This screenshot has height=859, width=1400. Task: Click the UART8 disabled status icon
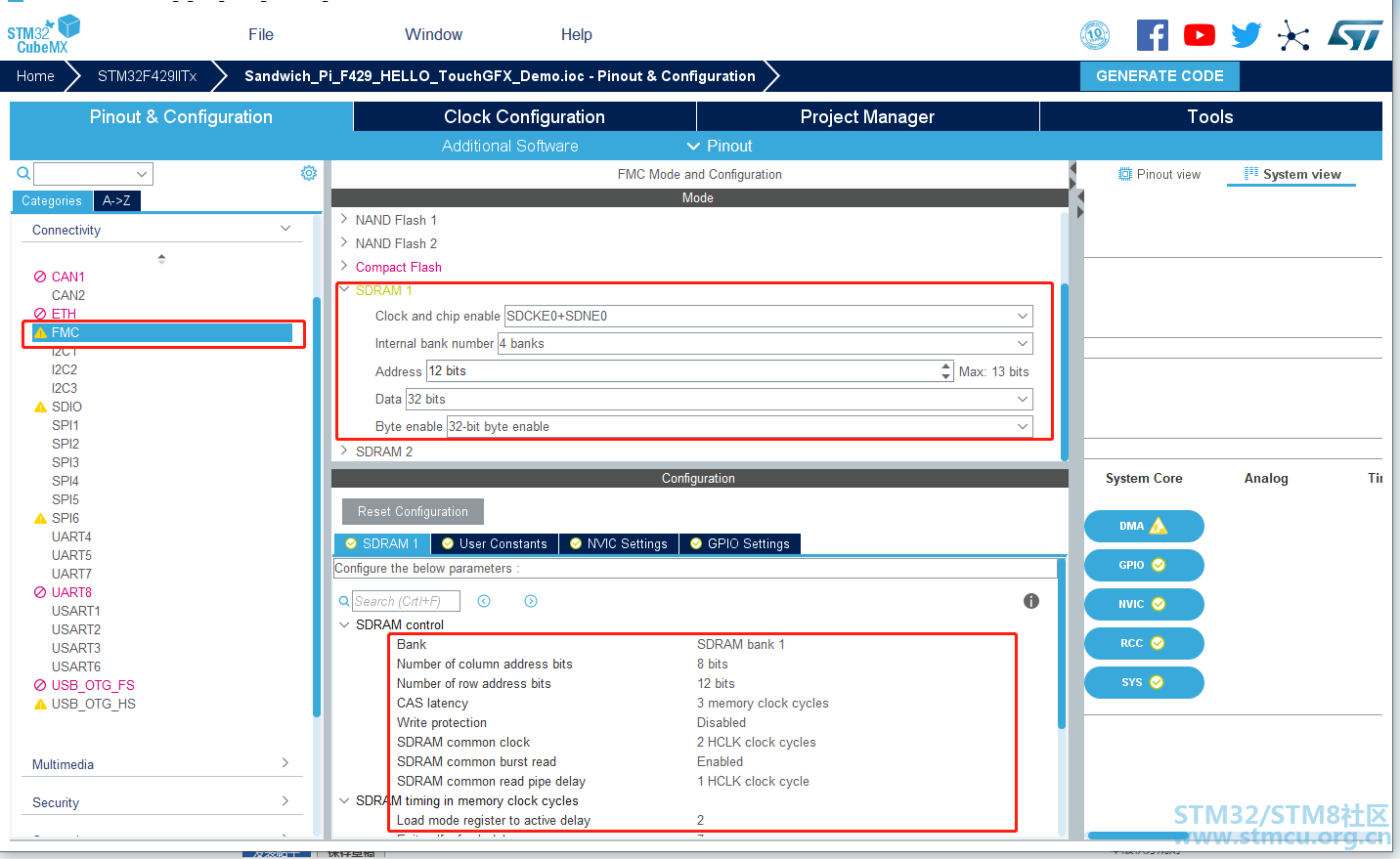point(40,592)
